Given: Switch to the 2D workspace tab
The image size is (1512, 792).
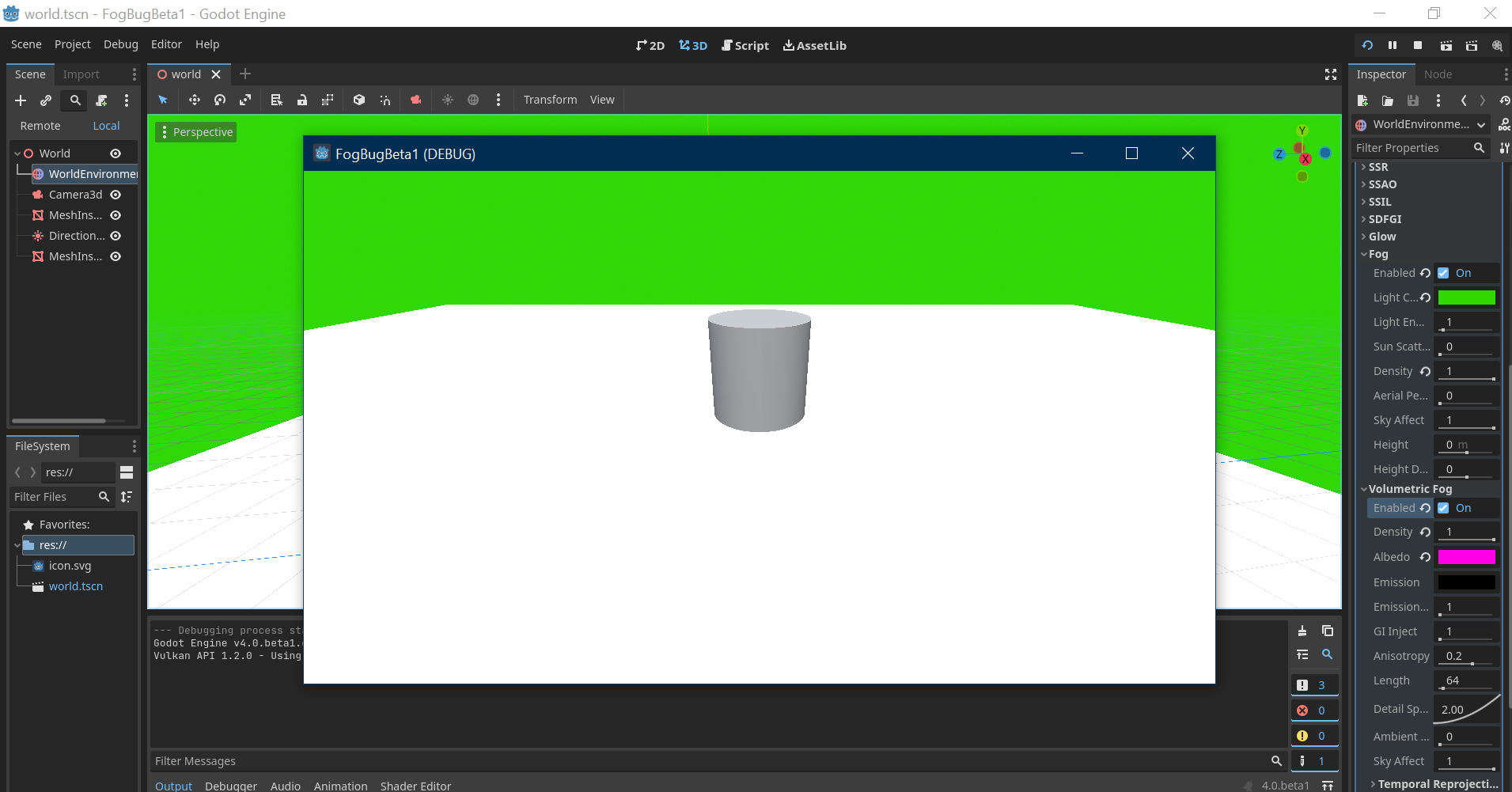Looking at the screenshot, I should coord(649,45).
